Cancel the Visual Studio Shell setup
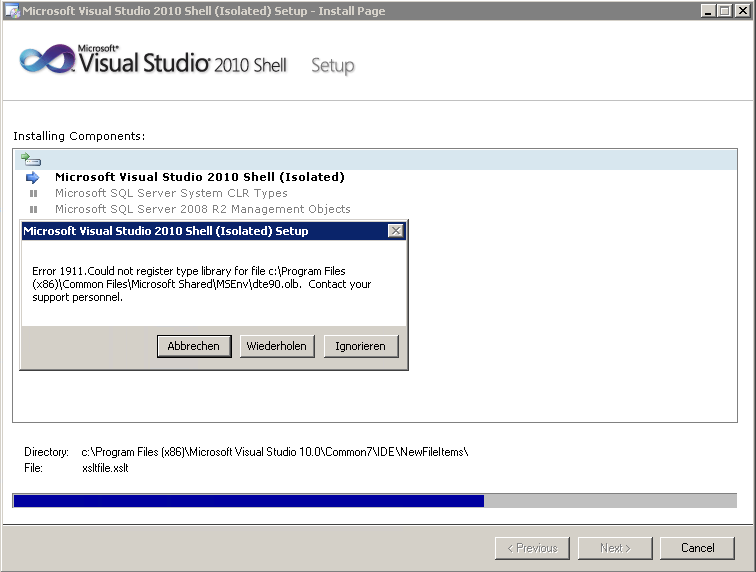756x572 pixels. click(x=697, y=548)
